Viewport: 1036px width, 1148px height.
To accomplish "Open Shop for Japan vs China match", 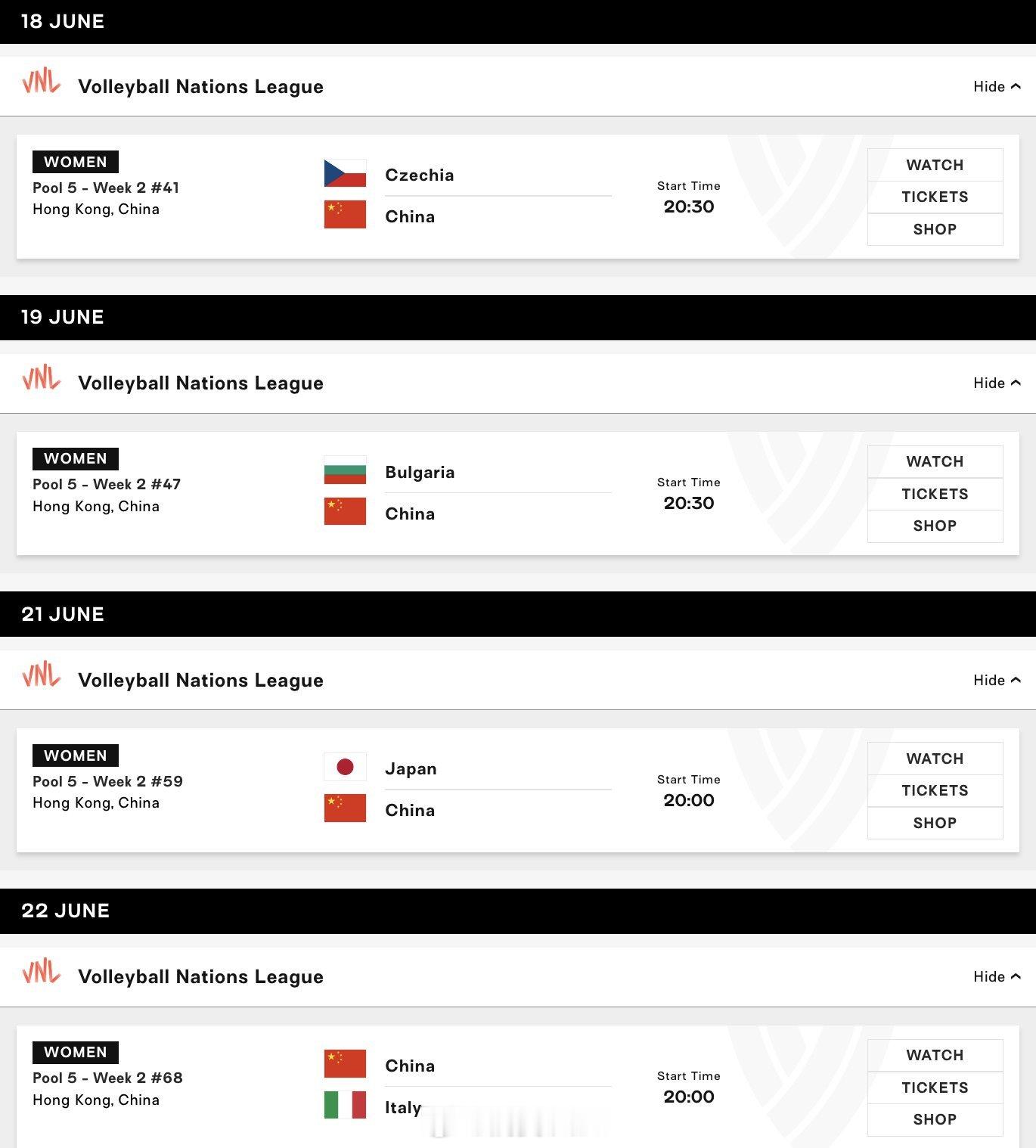I will tap(935, 823).
